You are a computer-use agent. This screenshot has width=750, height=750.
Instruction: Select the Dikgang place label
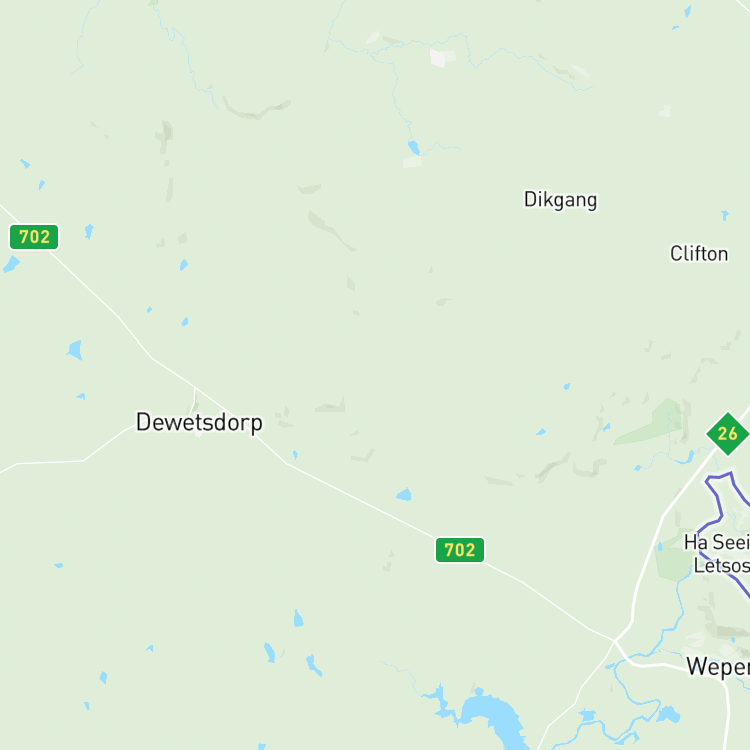click(560, 200)
